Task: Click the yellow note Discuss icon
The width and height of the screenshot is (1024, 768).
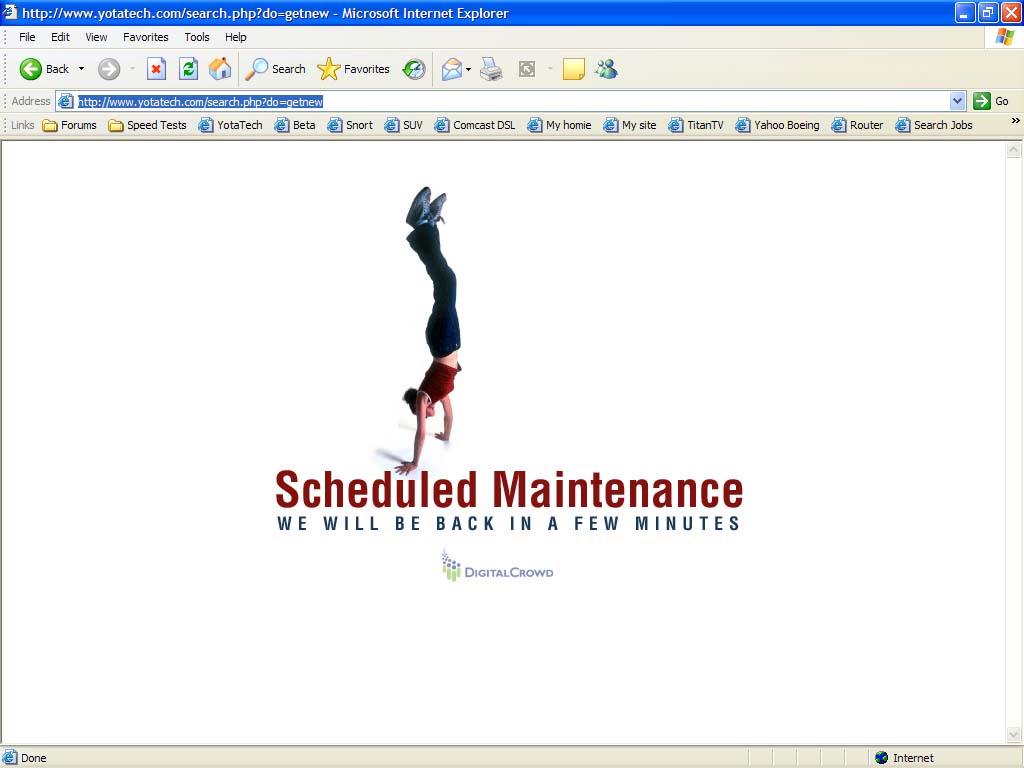Action: coord(573,69)
